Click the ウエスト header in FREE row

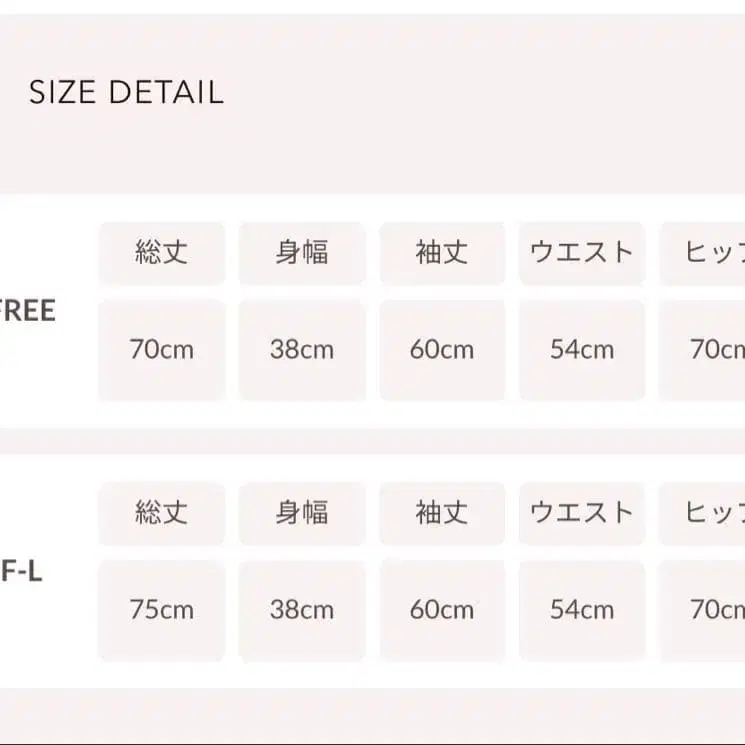click(x=581, y=252)
